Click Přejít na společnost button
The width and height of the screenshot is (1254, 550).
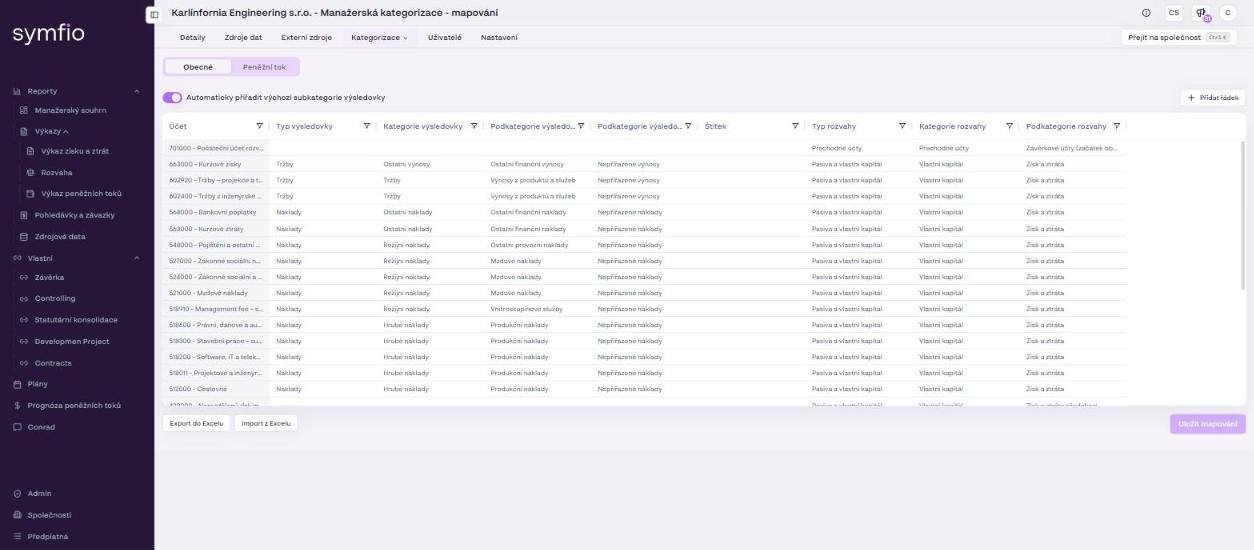point(1179,37)
